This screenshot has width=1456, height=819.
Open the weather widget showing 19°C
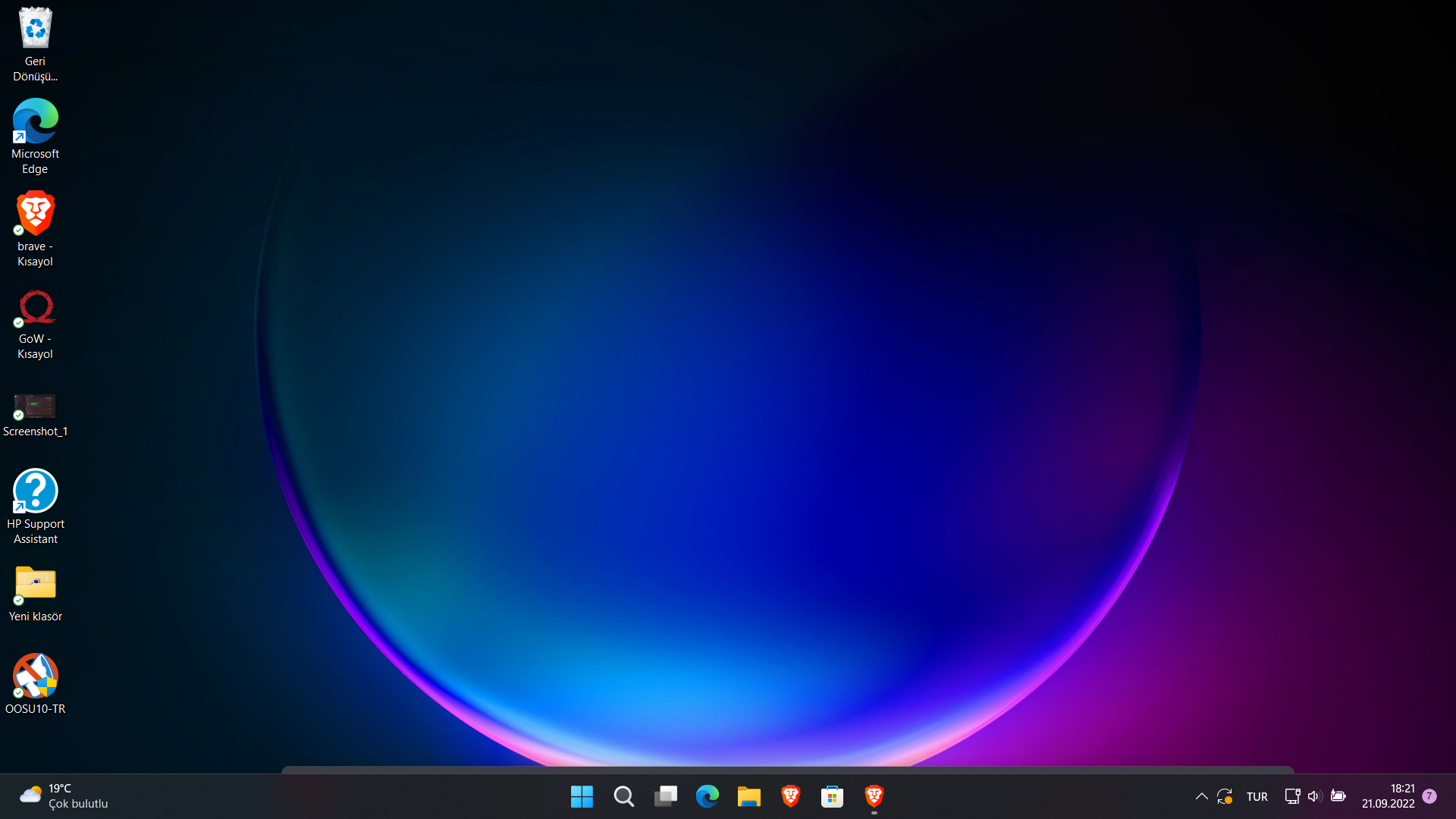tap(64, 796)
